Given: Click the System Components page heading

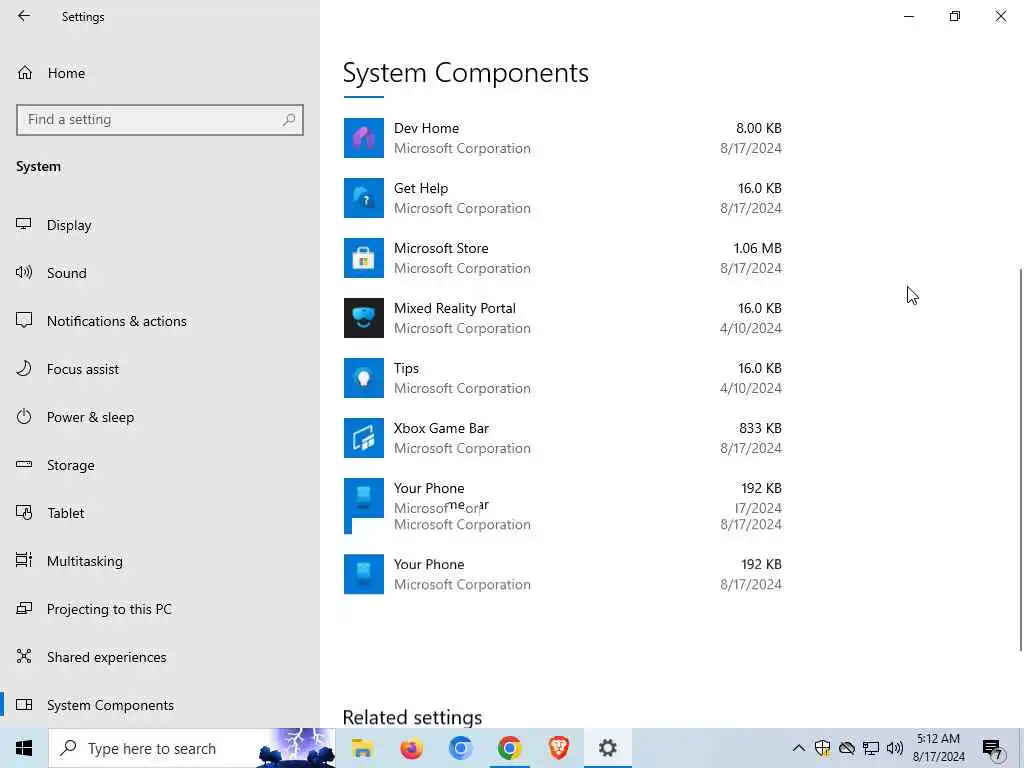Looking at the screenshot, I should (x=466, y=72).
